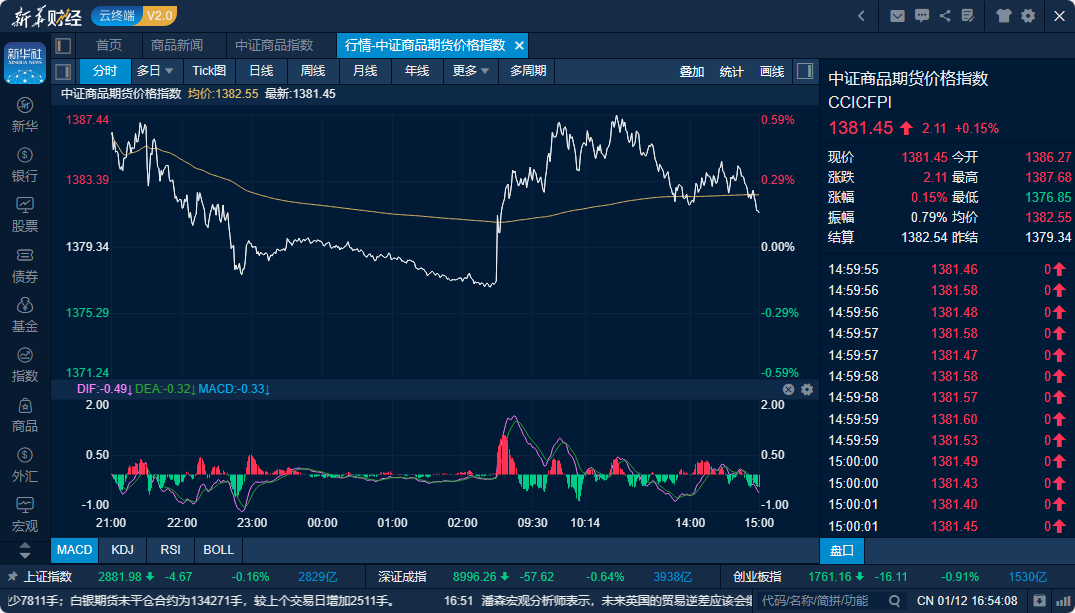The height and width of the screenshot is (613, 1075).
Task: Expand the sidebar's bottom up-down arrow
Action: (25, 550)
